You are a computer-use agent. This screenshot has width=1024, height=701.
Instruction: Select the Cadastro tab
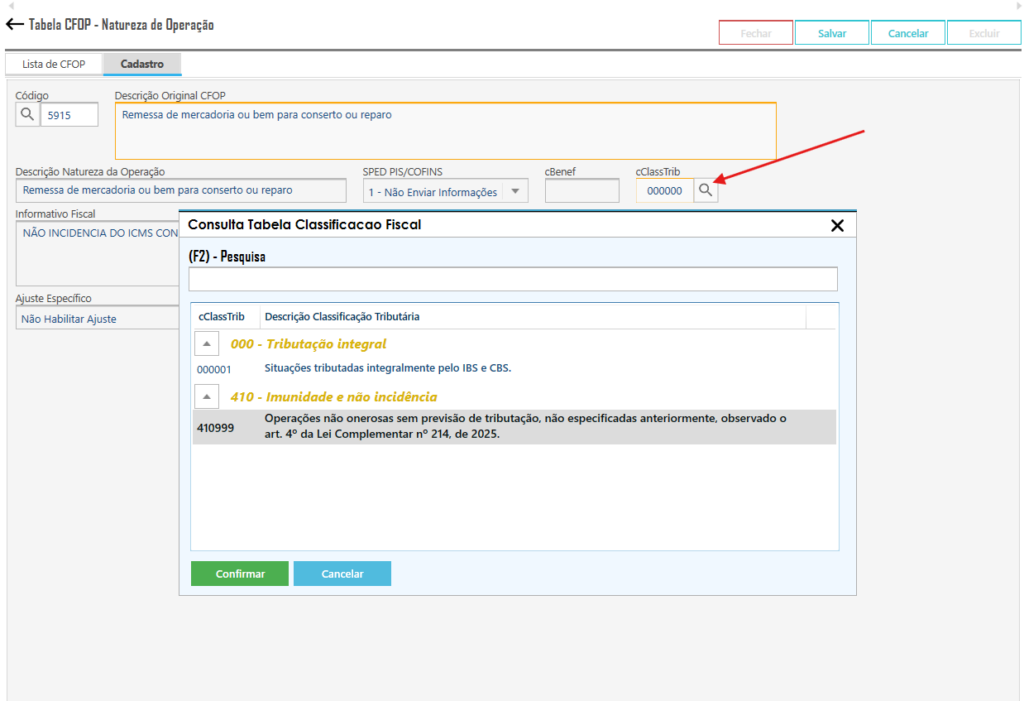pyautogui.click(x=142, y=64)
